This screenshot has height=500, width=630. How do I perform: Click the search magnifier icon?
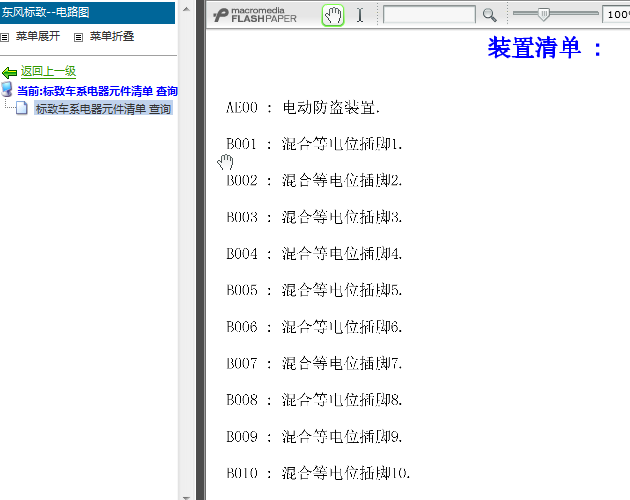pos(489,15)
